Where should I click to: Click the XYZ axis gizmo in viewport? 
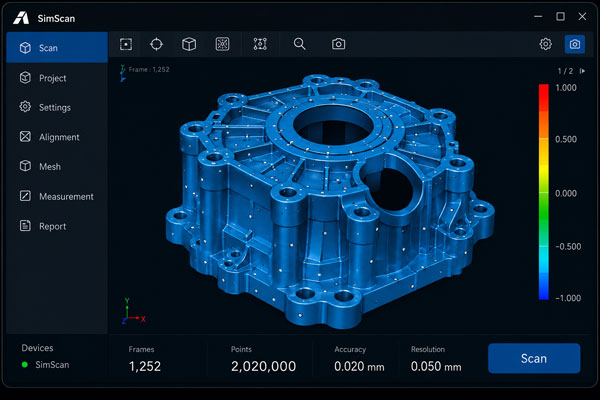tap(133, 311)
